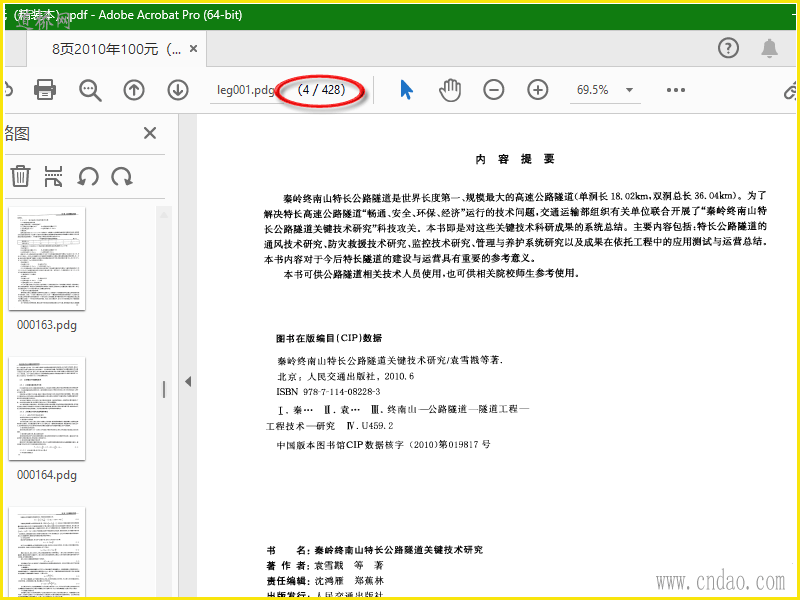Print the document with the printer icon
Viewport: 800px width, 600px height.
45,90
